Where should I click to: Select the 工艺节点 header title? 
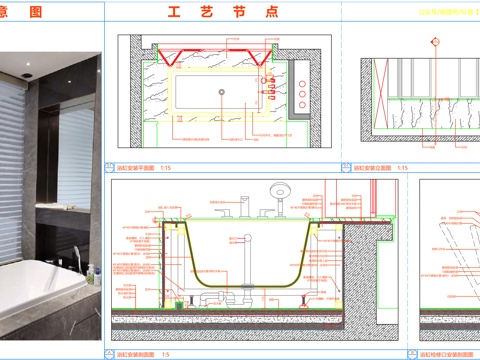click(x=223, y=12)
